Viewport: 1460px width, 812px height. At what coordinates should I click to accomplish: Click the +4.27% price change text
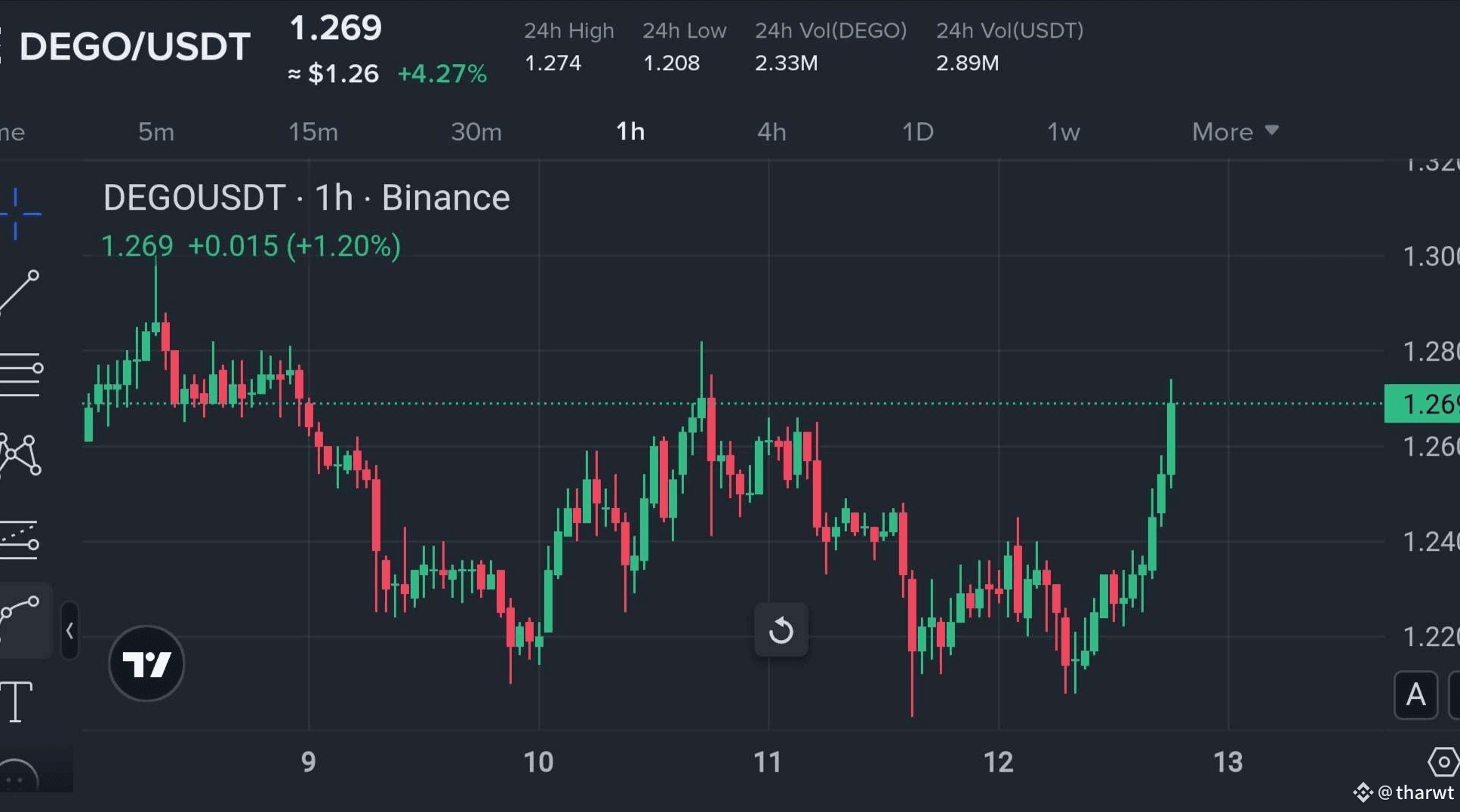point(442,74)
